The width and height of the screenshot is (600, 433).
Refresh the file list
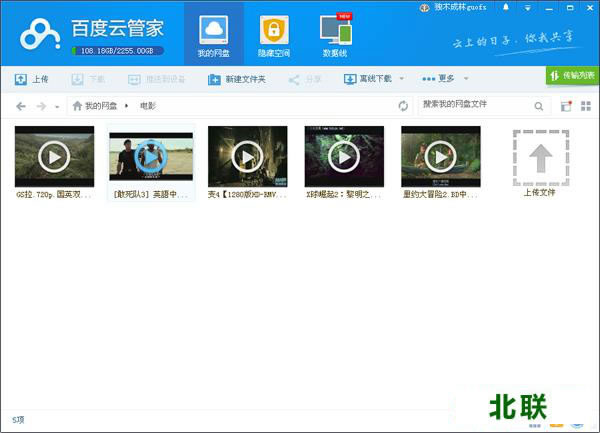[403, 106]
